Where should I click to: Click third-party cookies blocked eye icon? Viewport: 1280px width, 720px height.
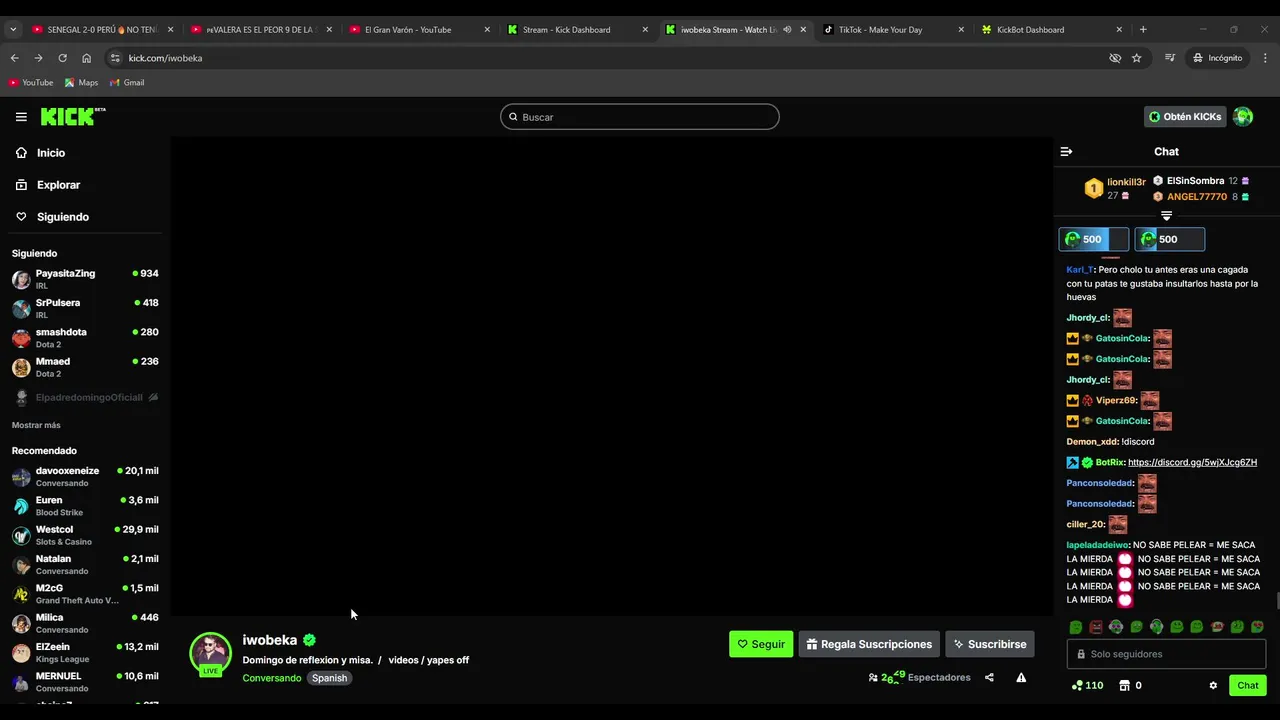pos(1115,58)
